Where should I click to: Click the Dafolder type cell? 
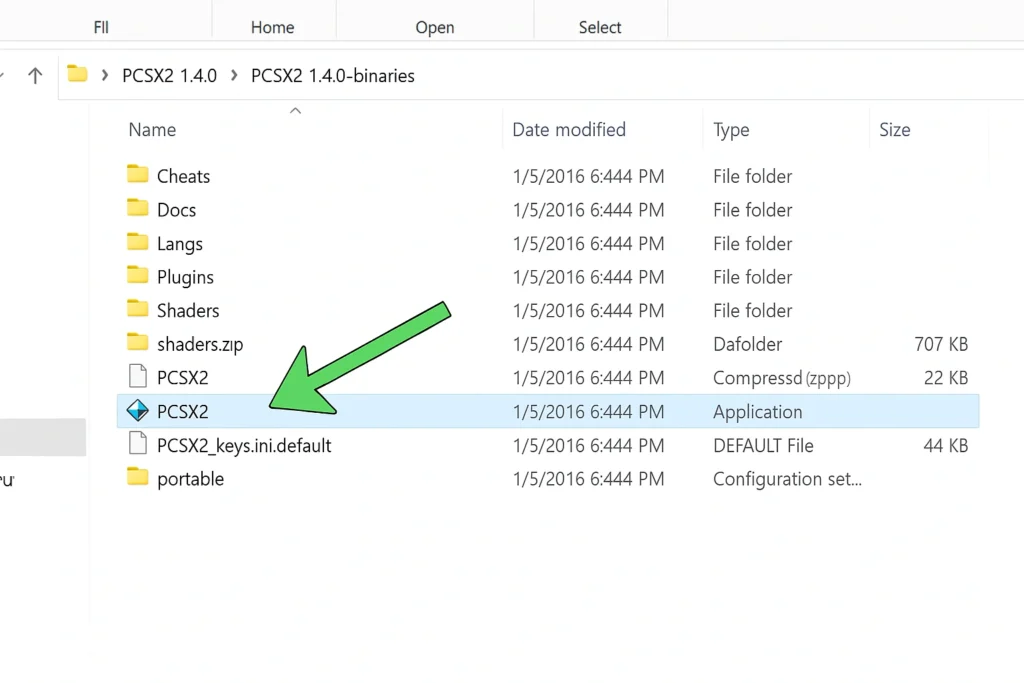coord(747,345)
